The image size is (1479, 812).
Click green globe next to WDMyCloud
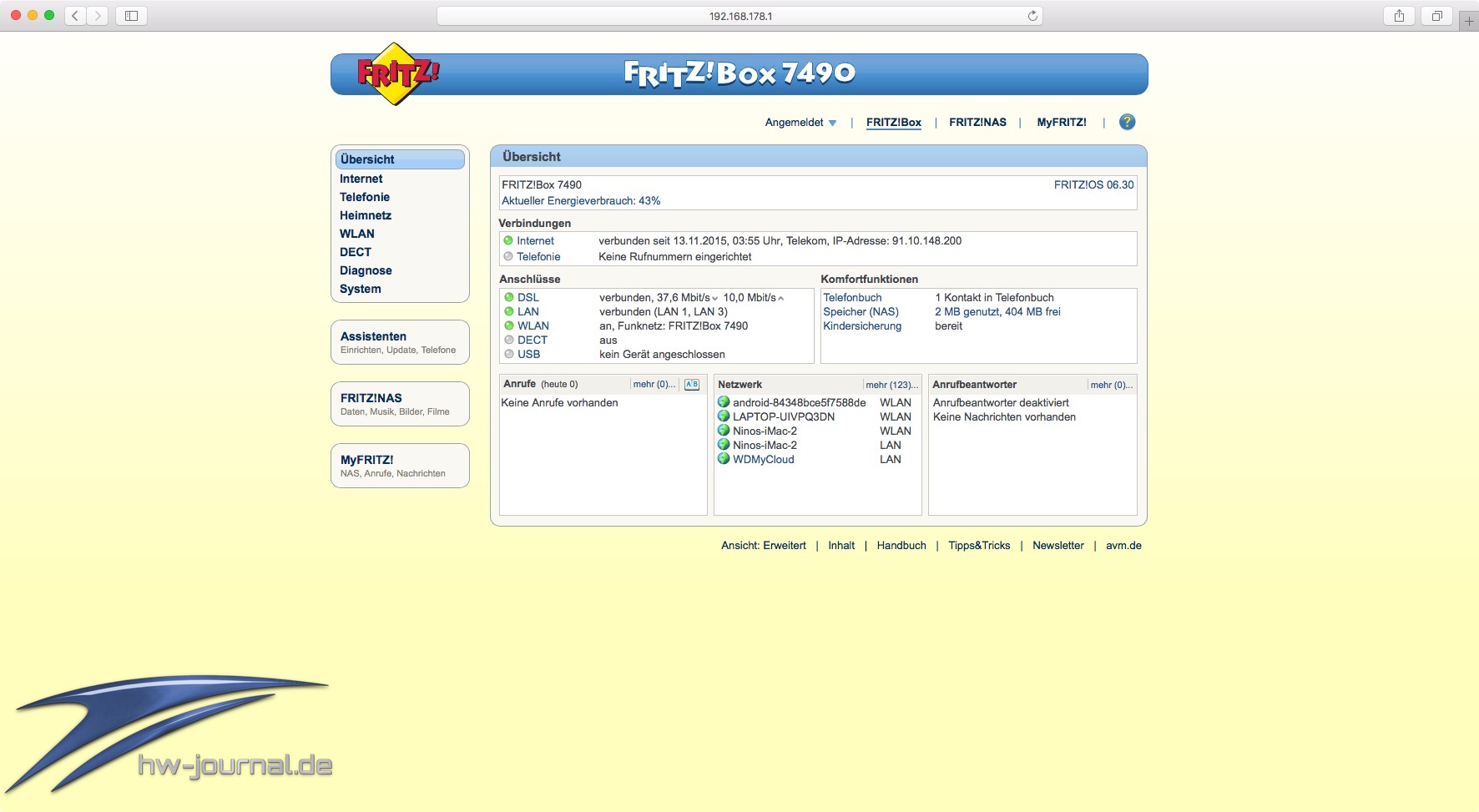tap(724, 459)
